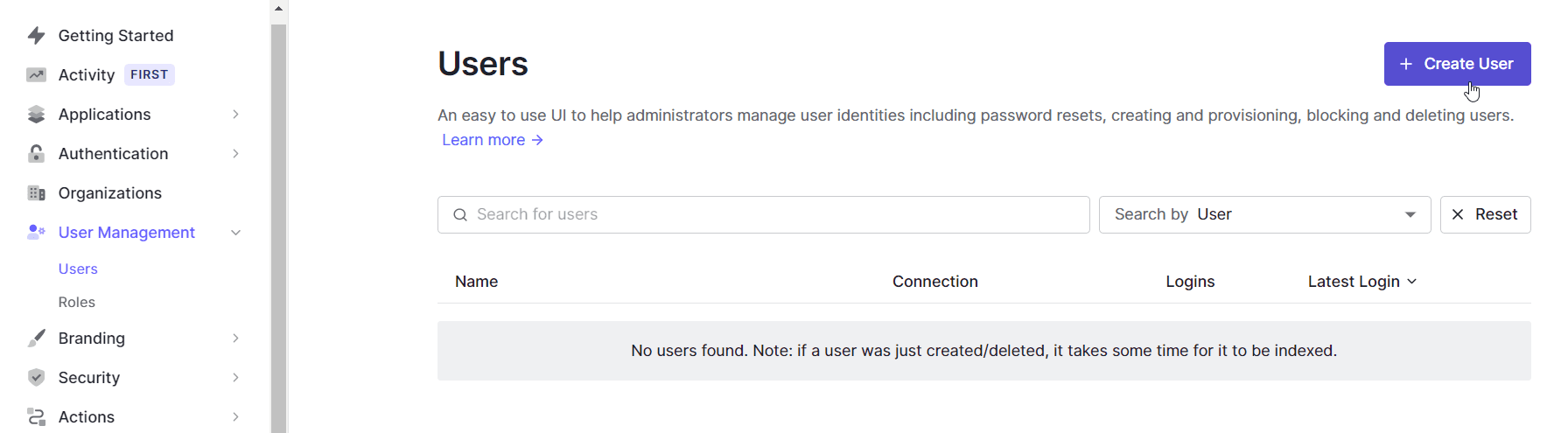Click the plus icon on Create User
Screen dimensions: 1568x433
1406,64
